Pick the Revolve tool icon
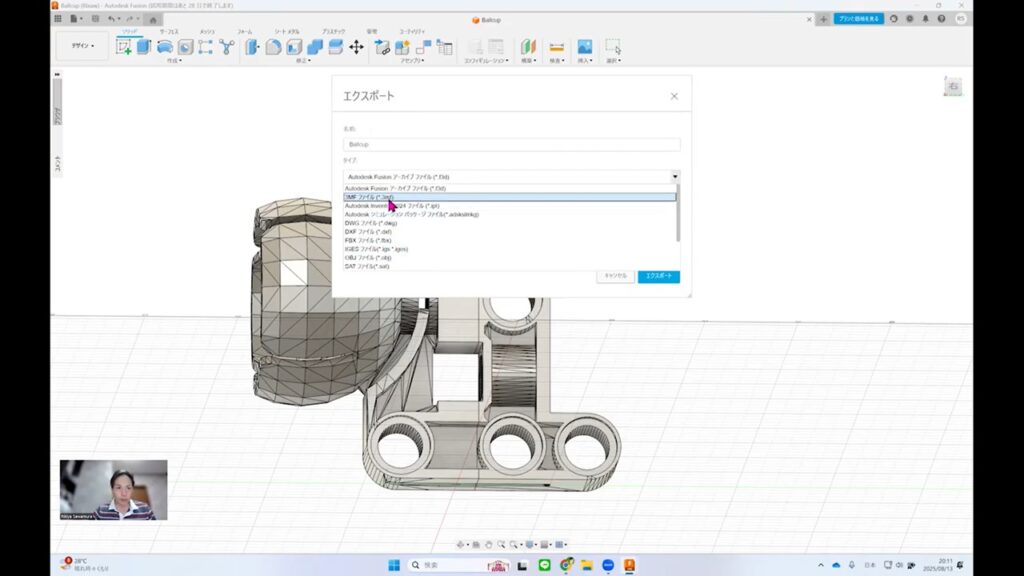Viewport: 1024px width, 576px height. (165, 46)
